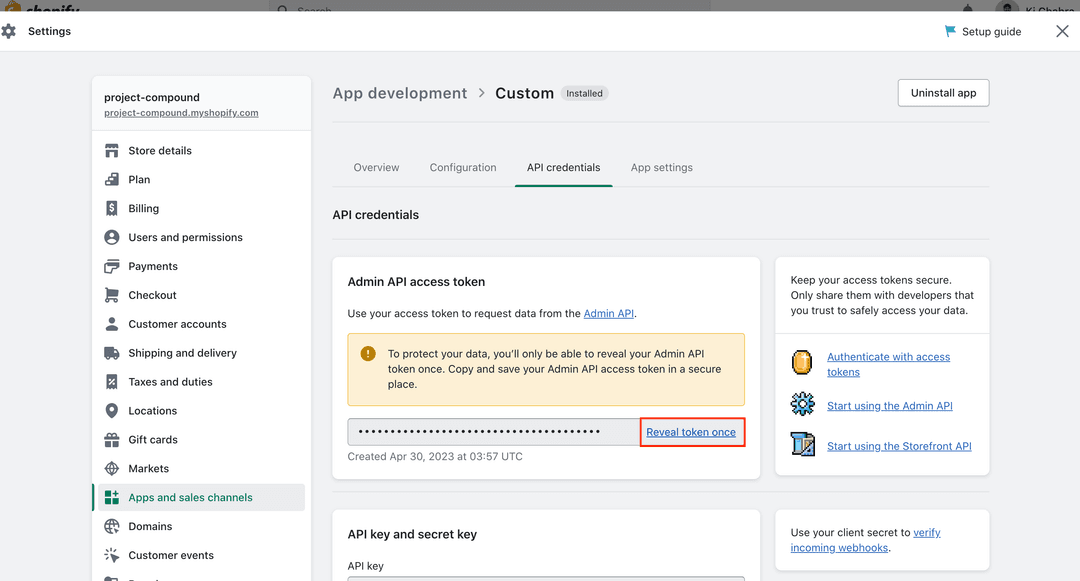1080x581 pixels.
Task: Switch to the Overview tab
Action: coord(376,167)
